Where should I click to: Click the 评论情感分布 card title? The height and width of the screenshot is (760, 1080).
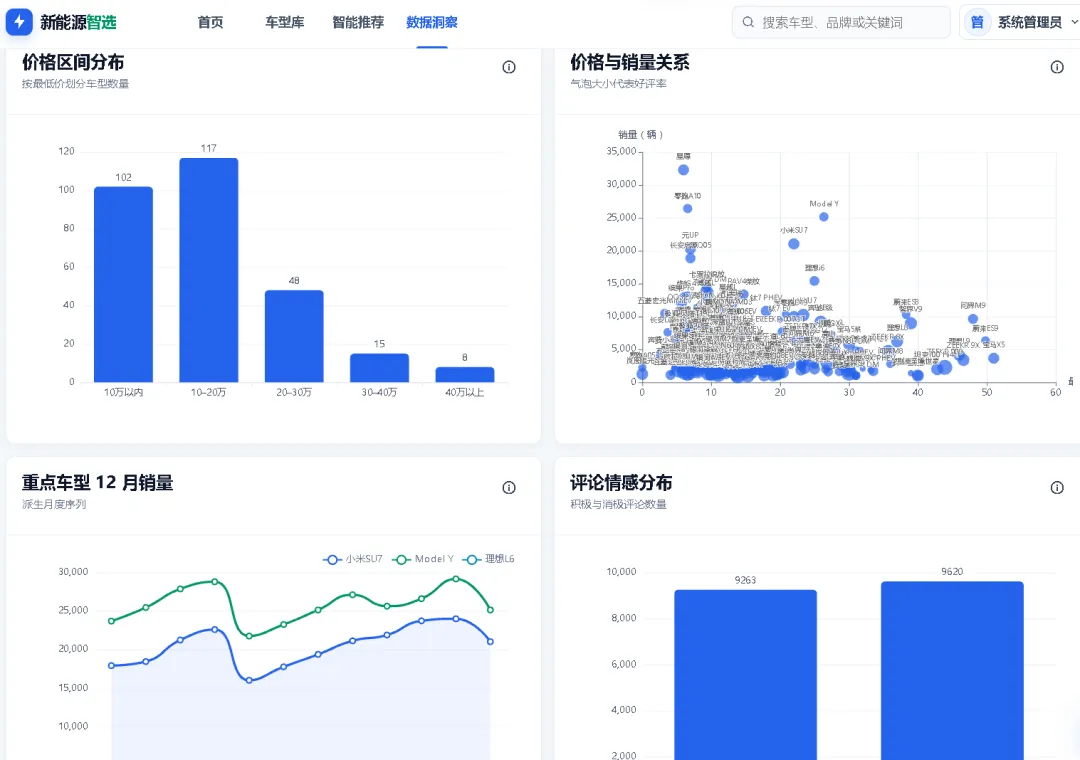621,483
